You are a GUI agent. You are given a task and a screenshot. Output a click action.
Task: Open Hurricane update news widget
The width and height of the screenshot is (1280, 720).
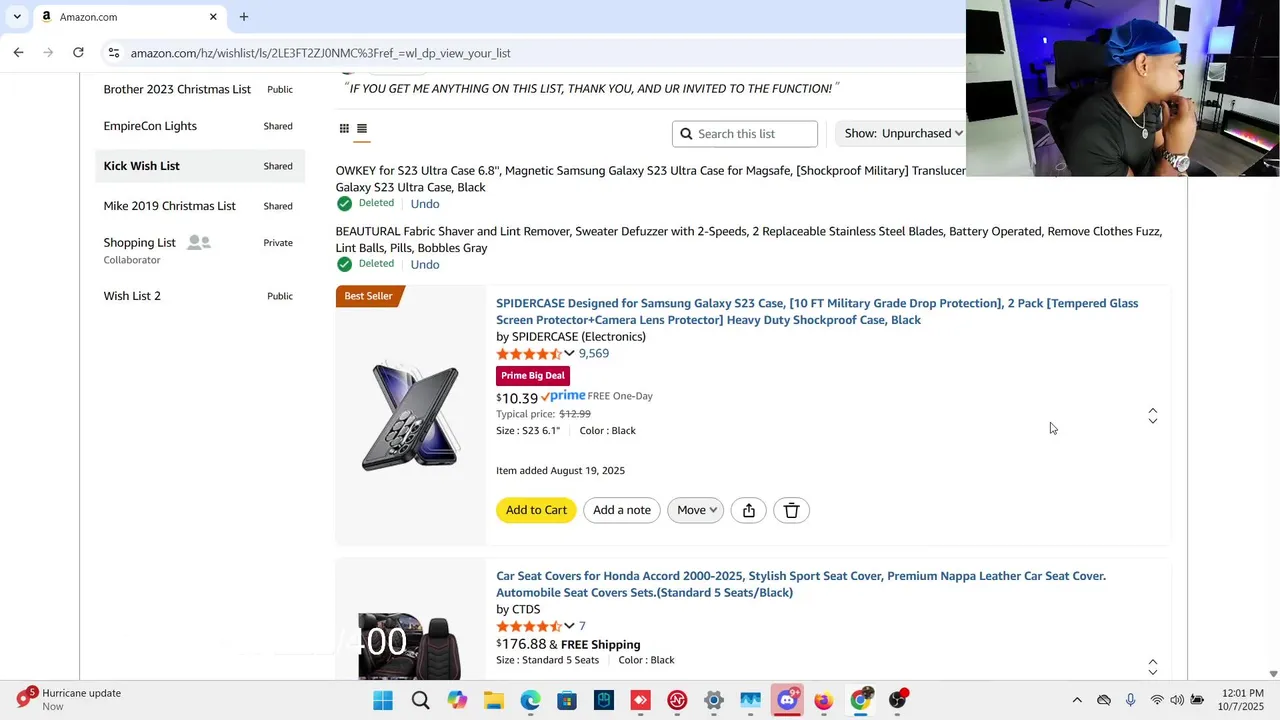[x=70, y=699]
